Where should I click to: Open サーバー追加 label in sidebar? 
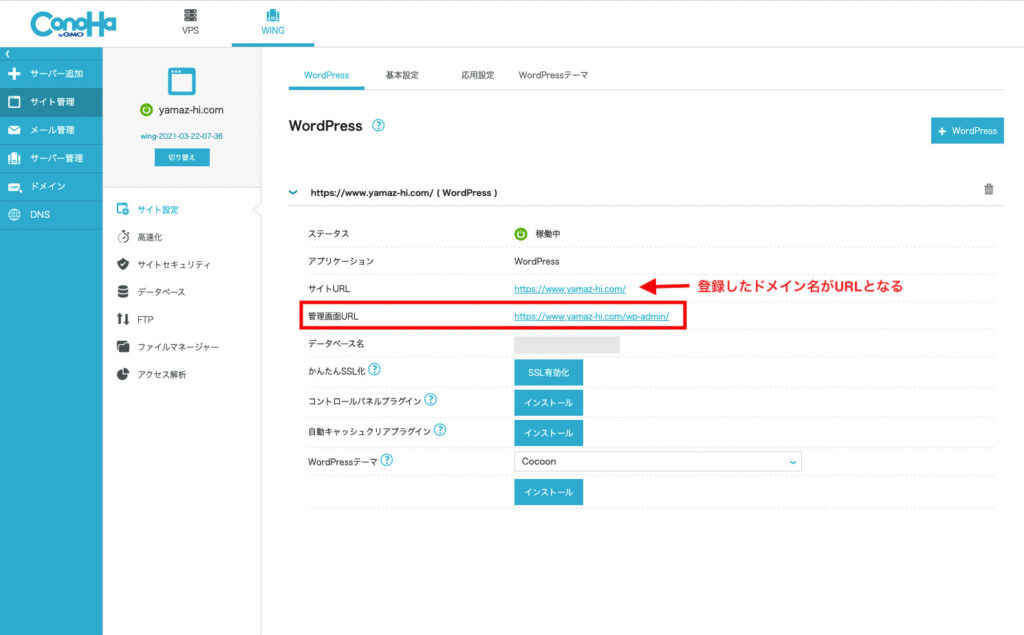click(57, 74)
